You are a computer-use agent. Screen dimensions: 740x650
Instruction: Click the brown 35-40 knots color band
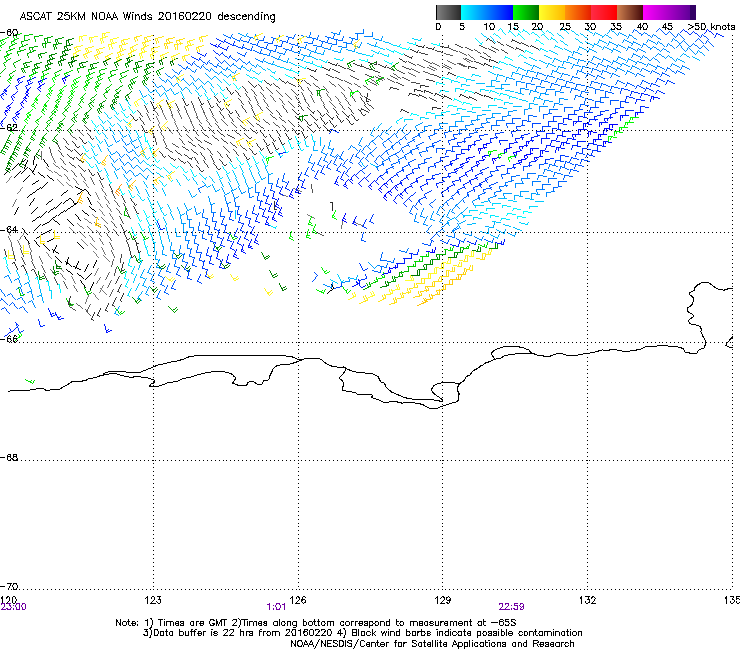point(630,12)
